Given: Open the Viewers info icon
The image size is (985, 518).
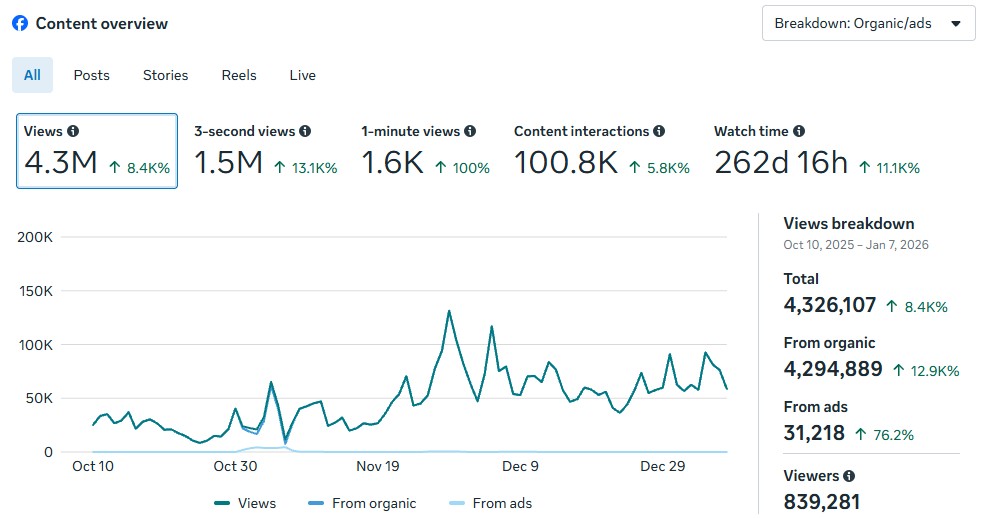Looking at the screenshot, I should 849,476.
